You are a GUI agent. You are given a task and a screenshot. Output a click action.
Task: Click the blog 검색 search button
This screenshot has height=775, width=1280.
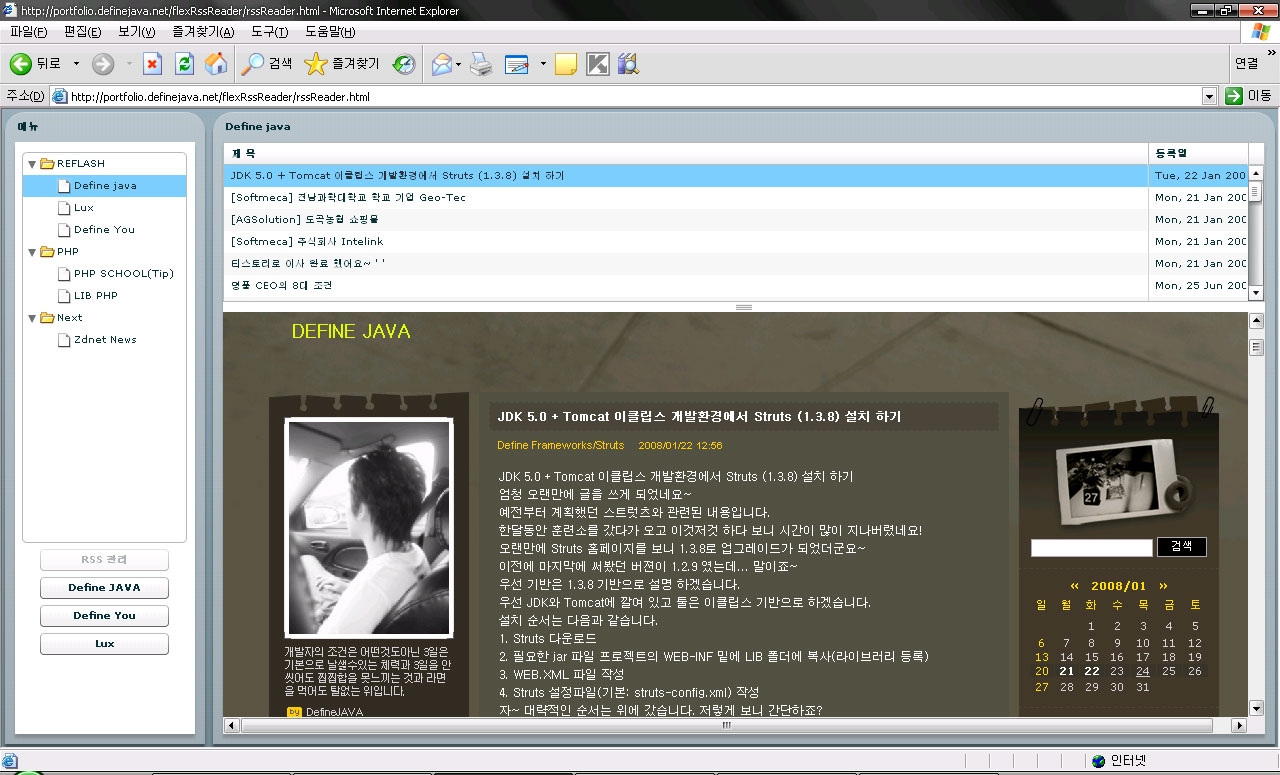pyautogui.click(x=1181, y=547)
